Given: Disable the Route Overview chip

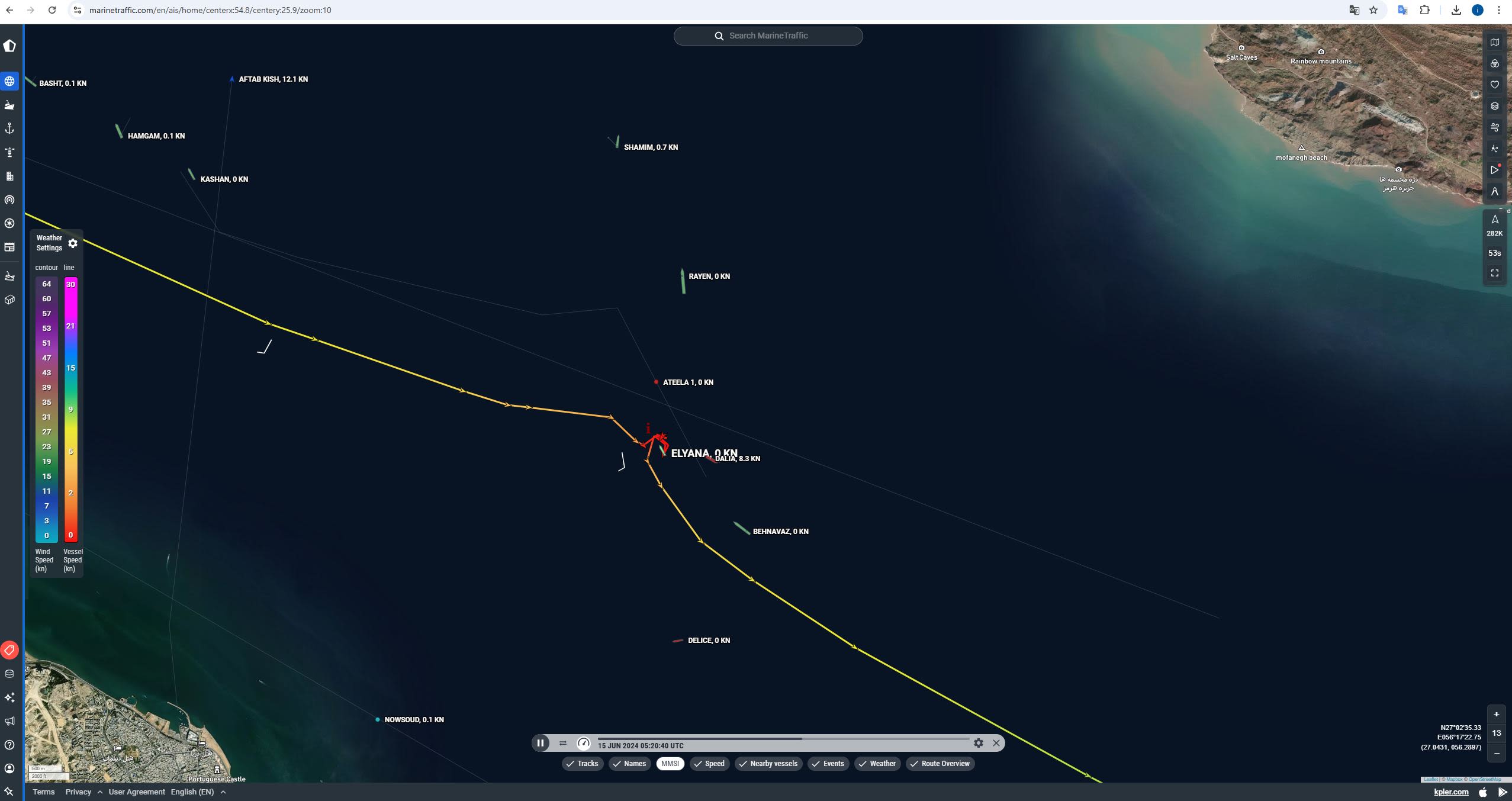Looking at the screenshot, I should [940, 764].
